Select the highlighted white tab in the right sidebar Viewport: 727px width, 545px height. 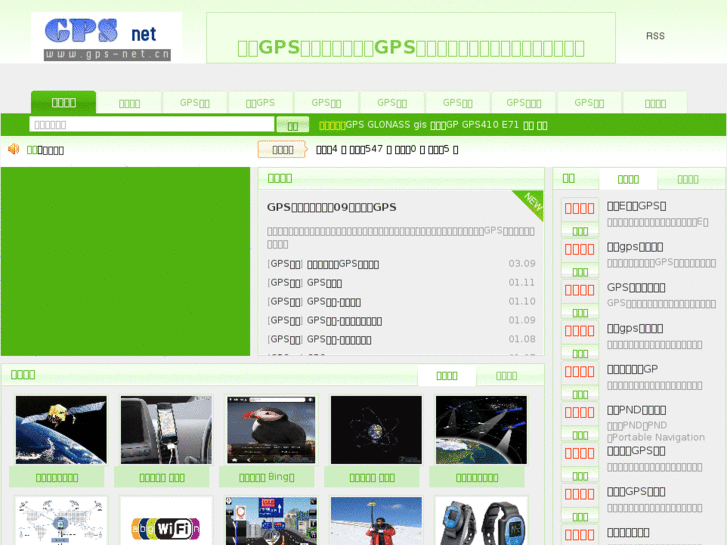click(x=628, y=179)
